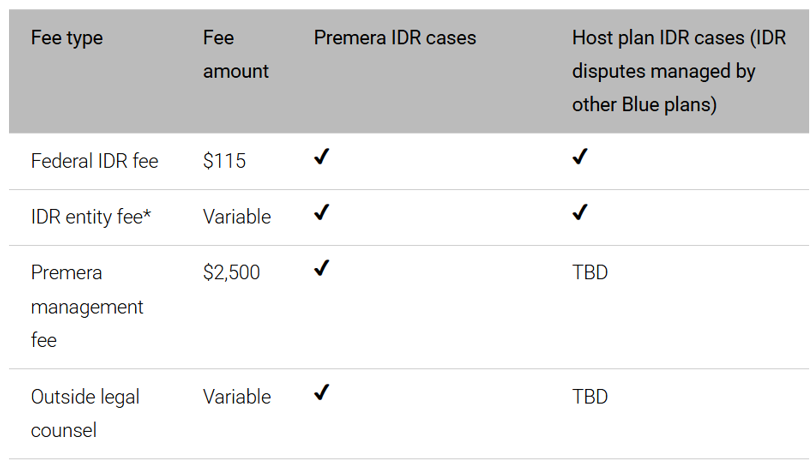
Task: Click 'Variable' in the Outside legal counsel row
Action: click(x=237, y=396)
